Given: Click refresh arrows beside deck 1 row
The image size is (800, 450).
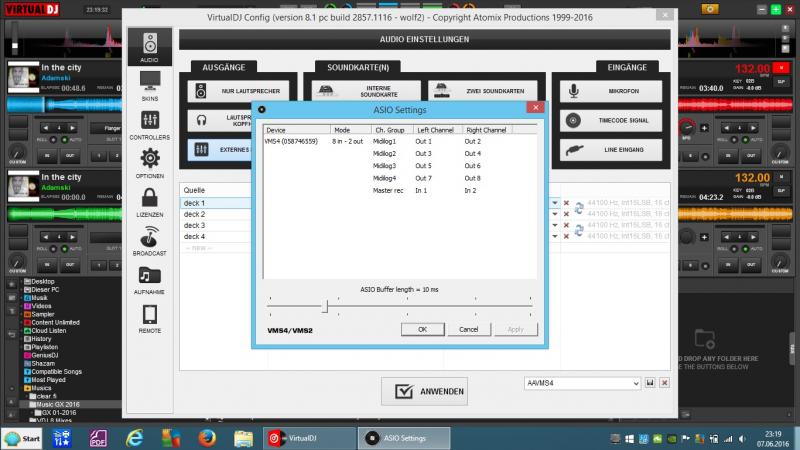Looking at the screenshot, I should (579, 208).
